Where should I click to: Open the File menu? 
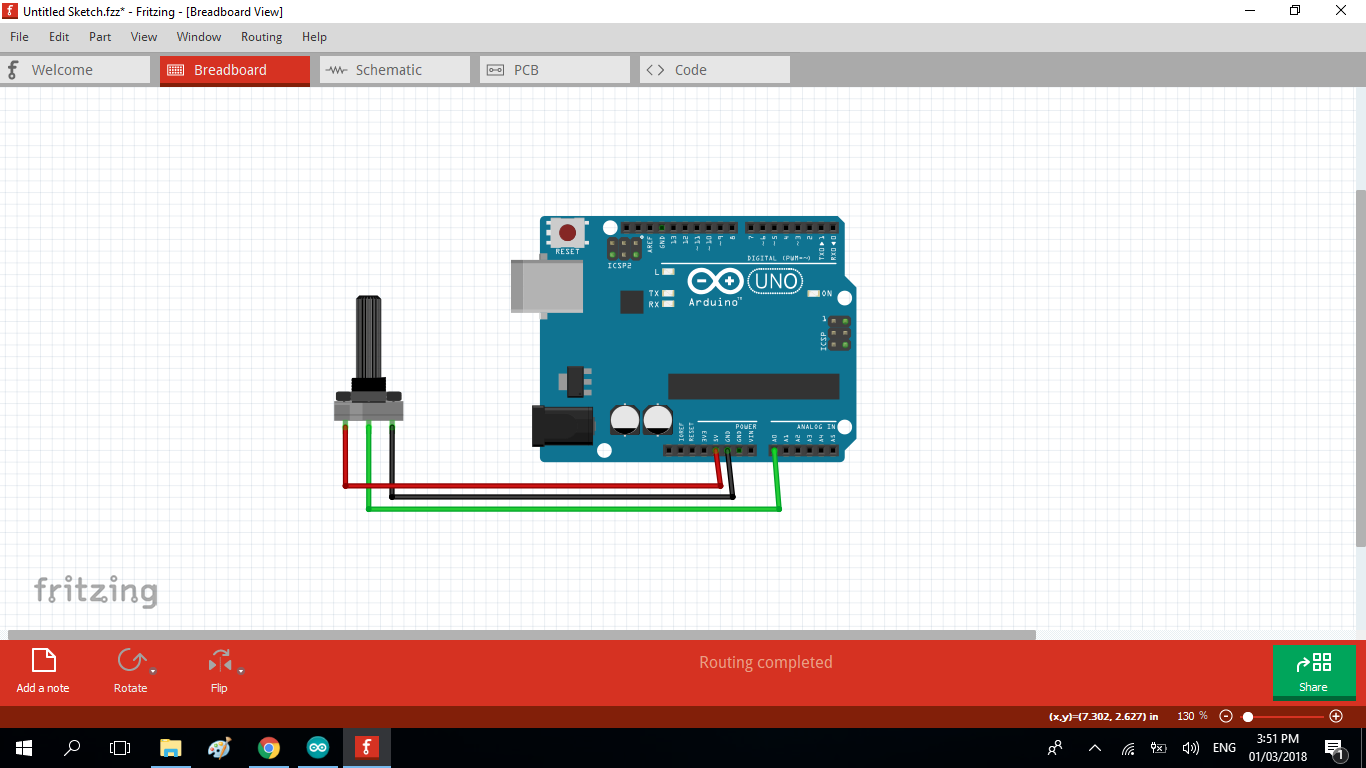tap(19, 37)
